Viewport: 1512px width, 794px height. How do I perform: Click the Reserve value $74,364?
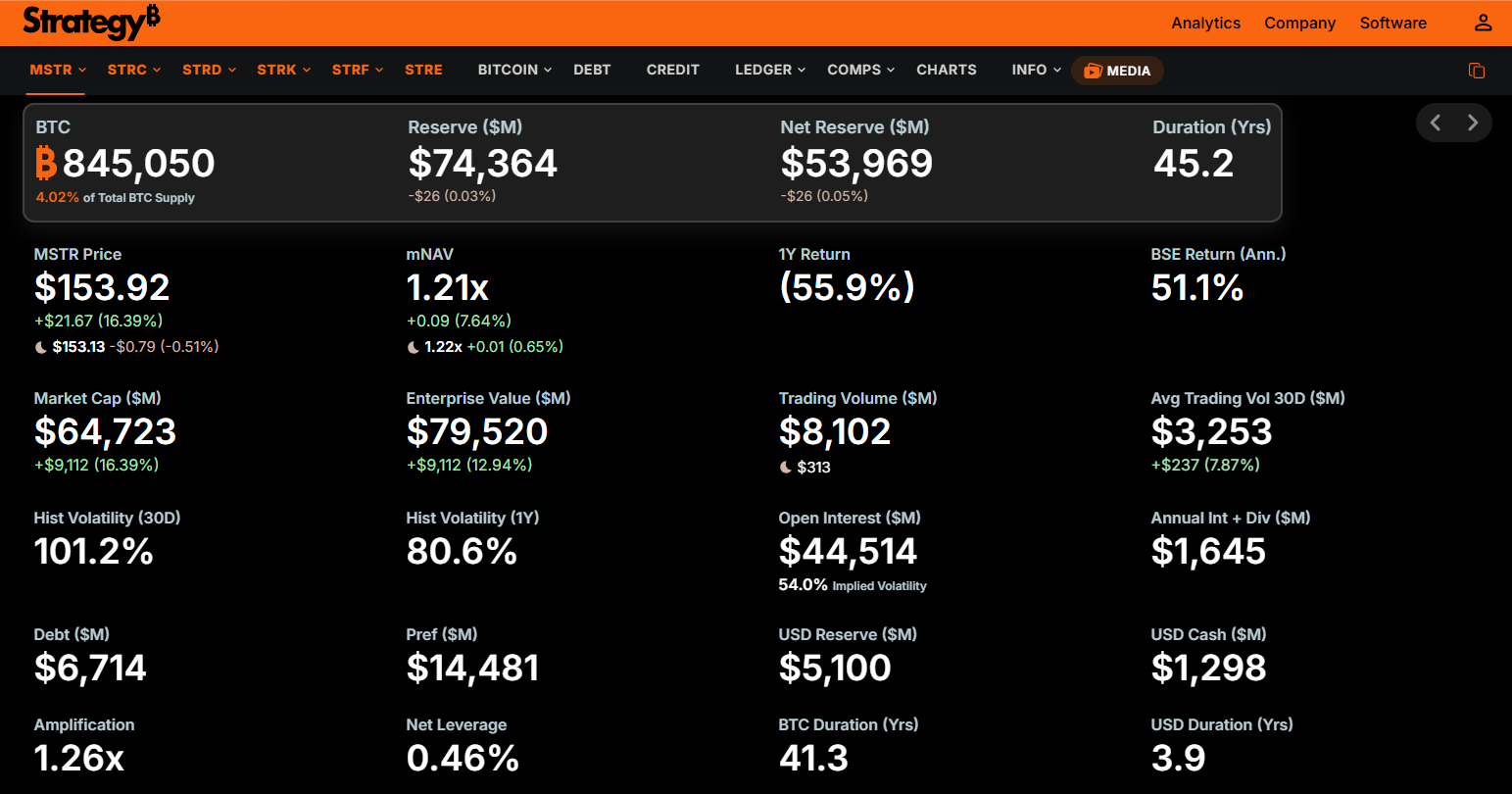point(483,163)
